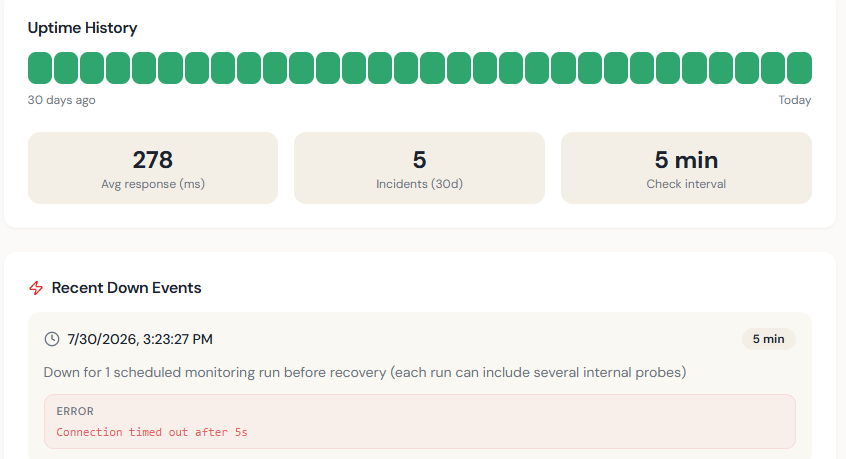The height and width of the screenshot is (459, 846).
Task: Select the 7/30/2026, 3:23:27 PM timestamp
Action: [x=140, y=339]
